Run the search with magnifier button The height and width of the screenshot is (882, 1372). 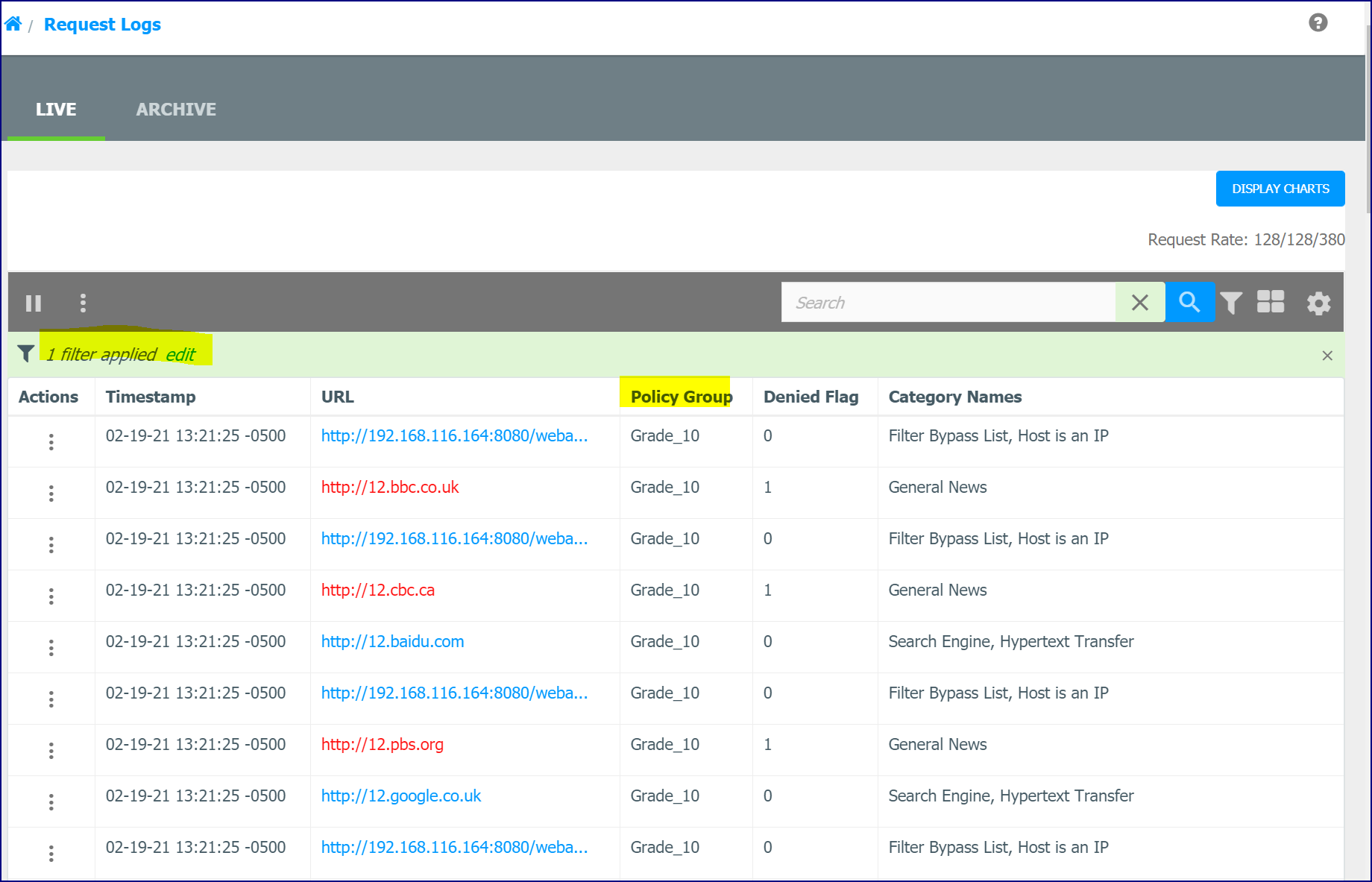click(1189, 302)
